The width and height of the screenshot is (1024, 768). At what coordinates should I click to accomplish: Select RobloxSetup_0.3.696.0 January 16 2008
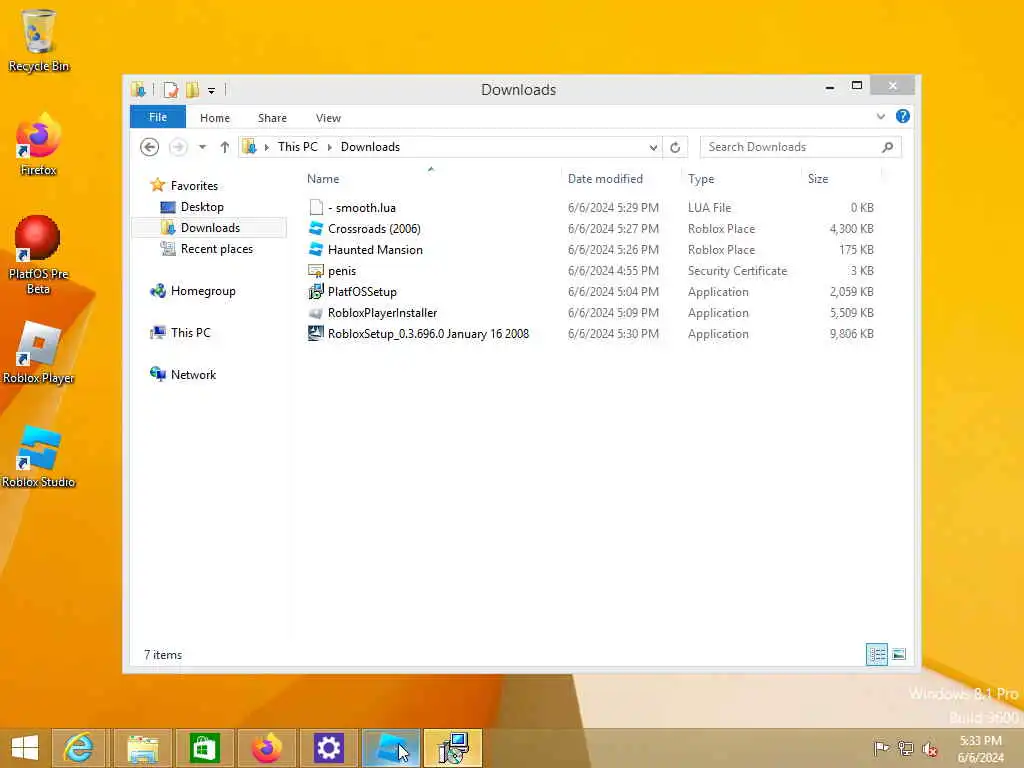(428, 334)
